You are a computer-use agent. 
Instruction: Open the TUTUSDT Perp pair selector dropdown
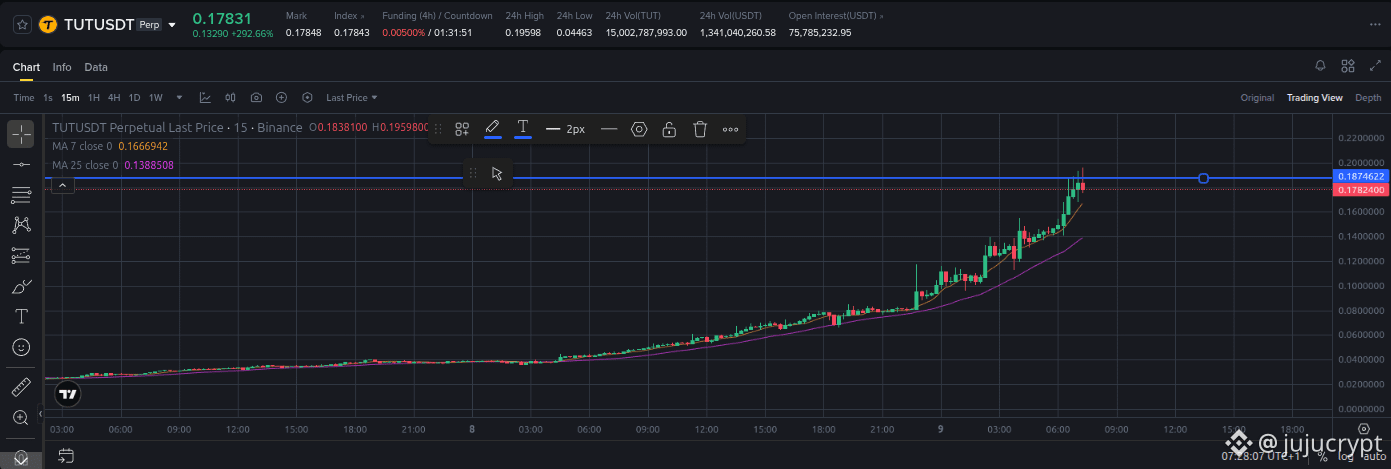point(172,25)
